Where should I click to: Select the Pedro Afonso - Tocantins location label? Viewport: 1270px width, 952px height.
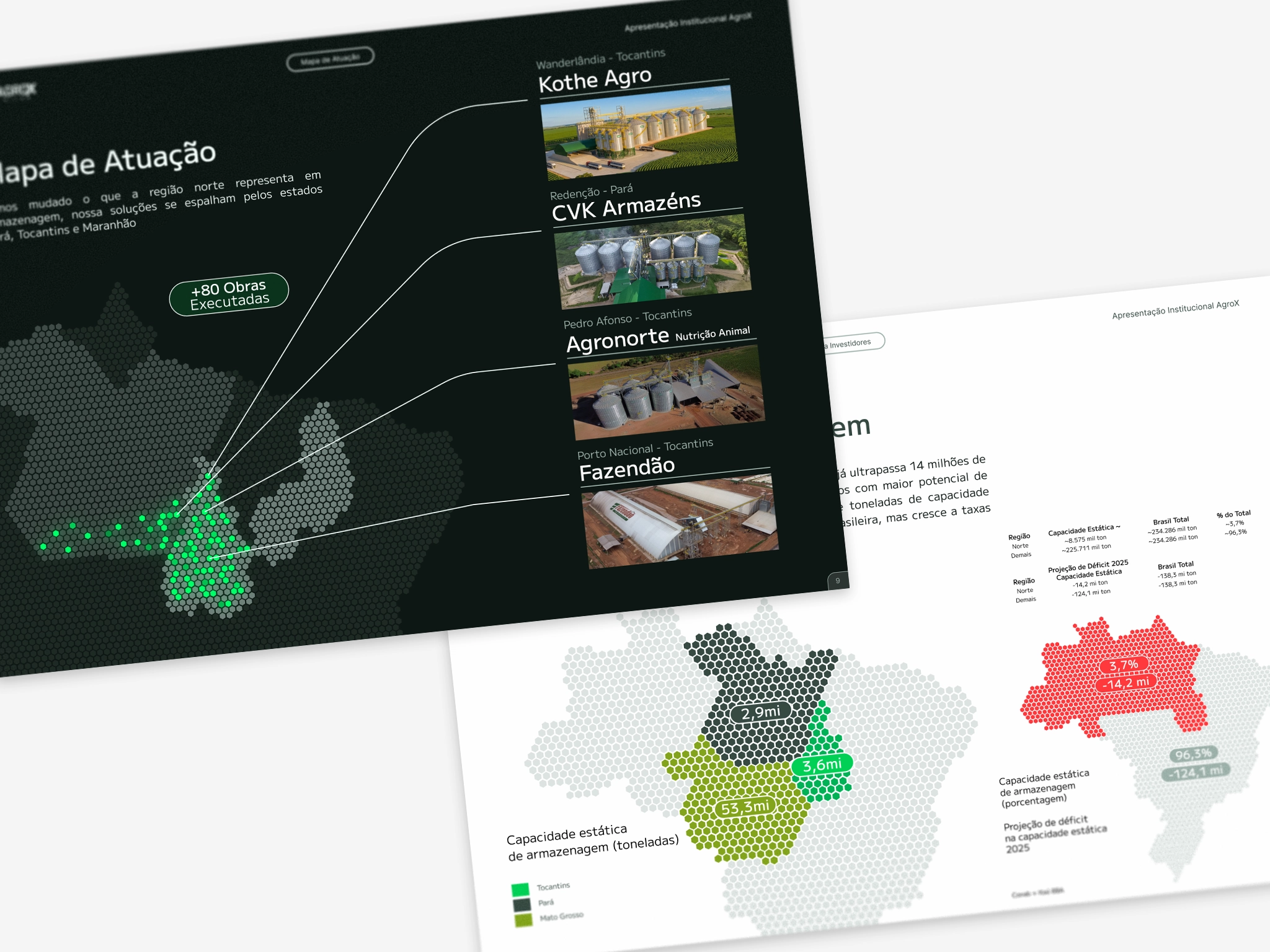[x=628, y=319]
